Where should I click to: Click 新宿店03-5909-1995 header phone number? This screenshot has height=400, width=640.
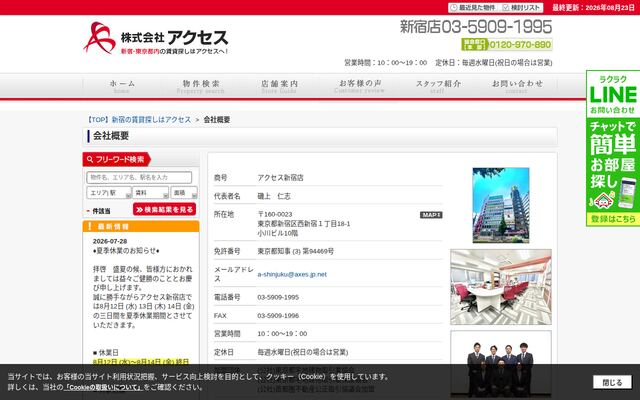tap(476, 27)
